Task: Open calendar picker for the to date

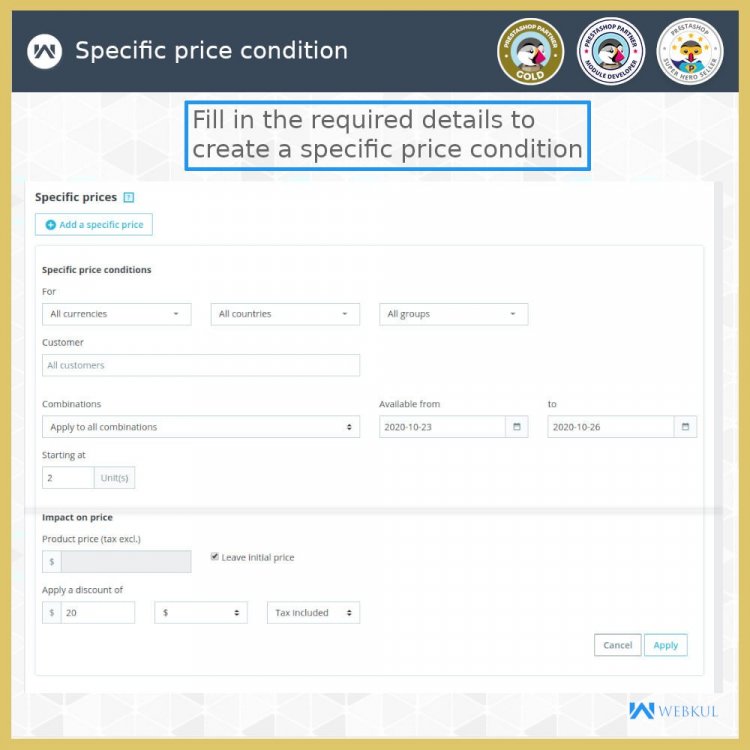Action: click(685, 427)
